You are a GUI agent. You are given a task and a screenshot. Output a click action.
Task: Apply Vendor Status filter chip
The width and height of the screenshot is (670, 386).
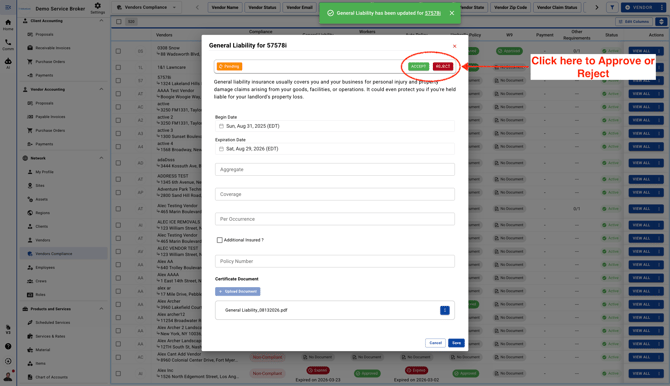[262, 7]
